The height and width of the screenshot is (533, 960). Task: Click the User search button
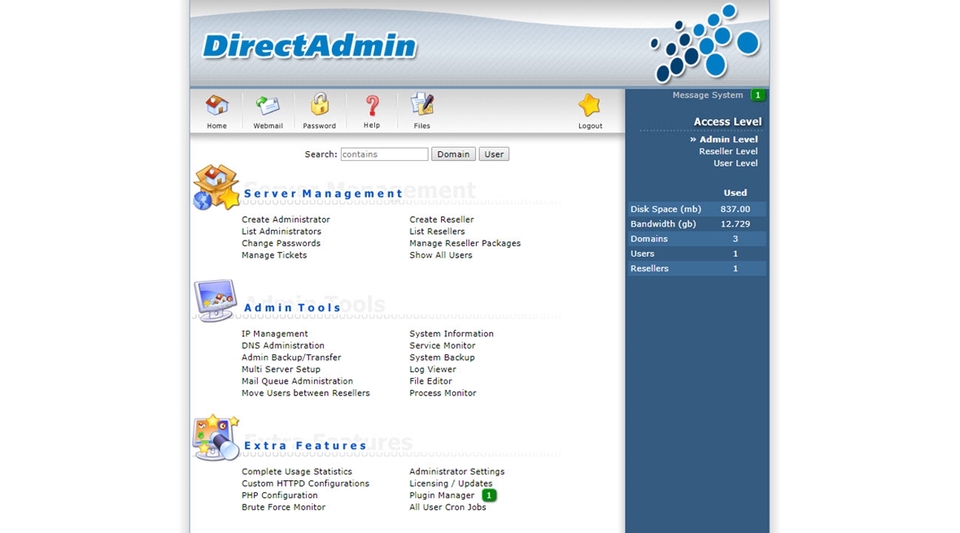point(494,154)
